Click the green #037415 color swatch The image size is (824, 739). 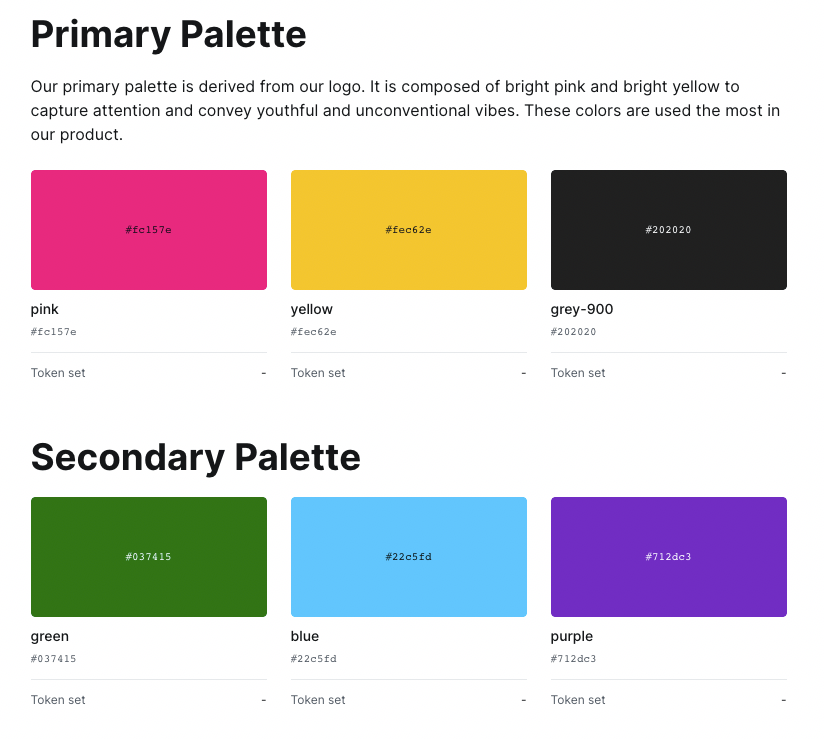point(148,557)
